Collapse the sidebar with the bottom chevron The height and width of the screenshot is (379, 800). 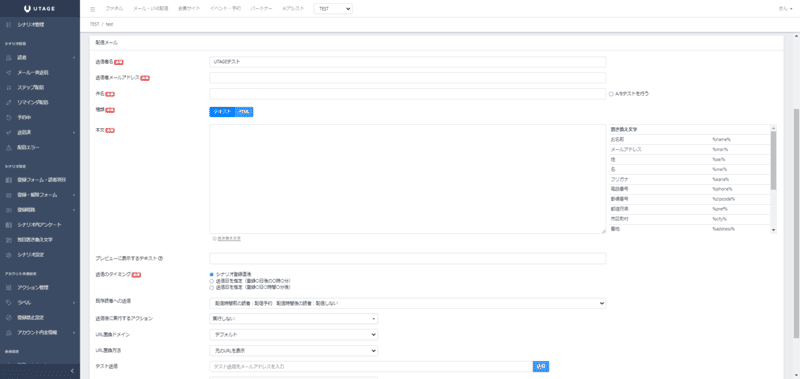tap(72, 370)
